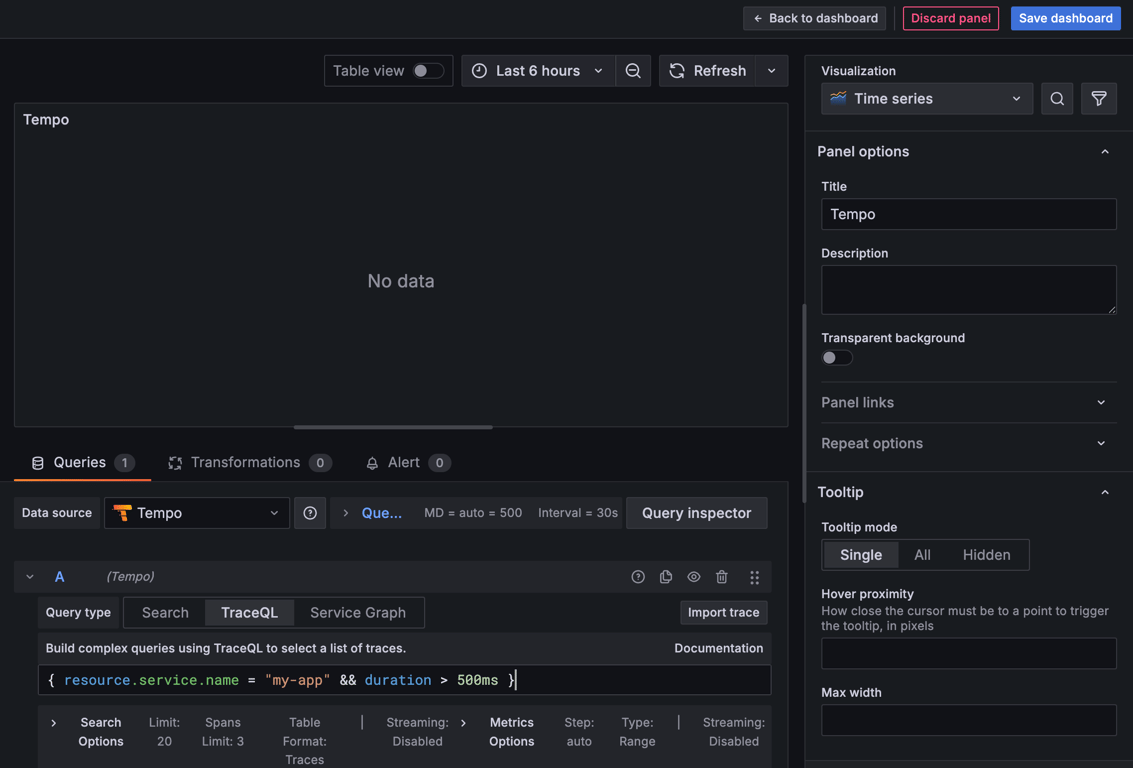Screen dimensions: 1133x768
Task: Click the Max width input field
Action: [x=968, y=720]
